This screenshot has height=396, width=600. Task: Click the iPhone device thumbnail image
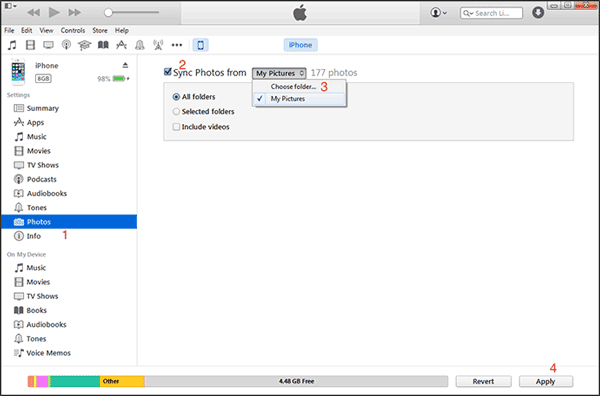(x=18, y=72)
